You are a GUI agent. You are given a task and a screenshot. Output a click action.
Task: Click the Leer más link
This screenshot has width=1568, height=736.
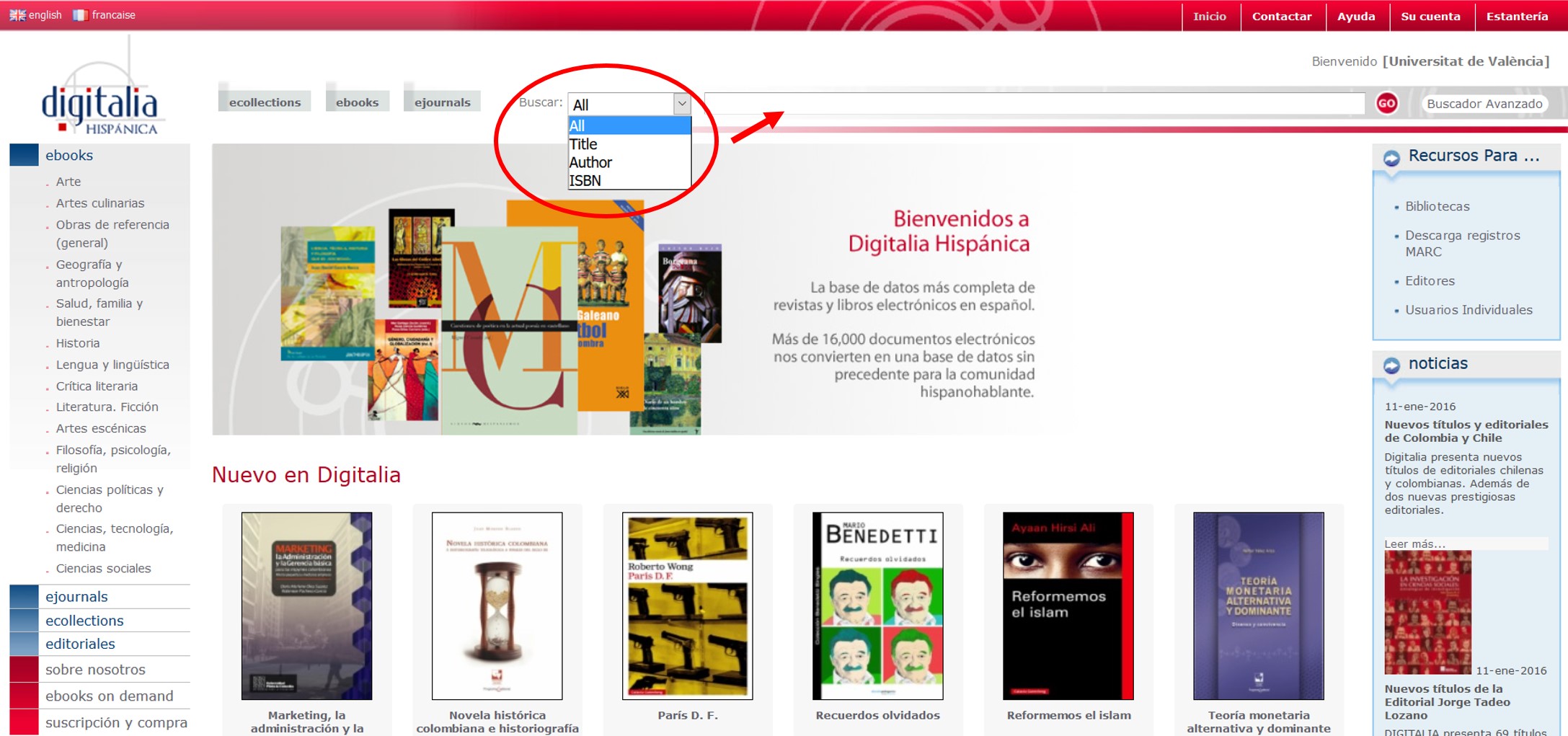coord(1414,544)
